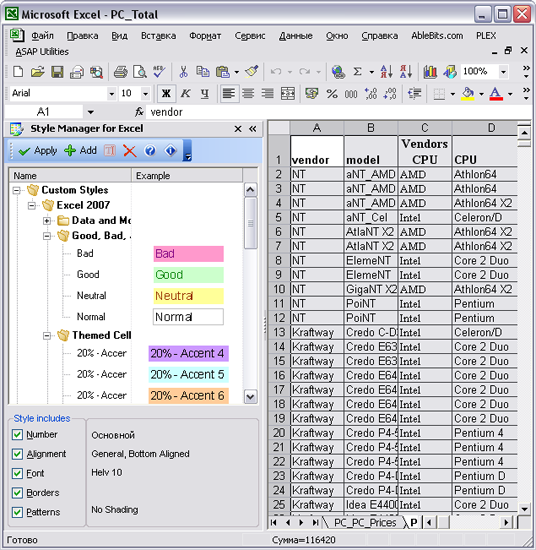Image resolution: width=536 pixels, height=550 pixels.
Task: Click the Paste clipboard icon
Action: pyautogui.click(x=223, y=72)
